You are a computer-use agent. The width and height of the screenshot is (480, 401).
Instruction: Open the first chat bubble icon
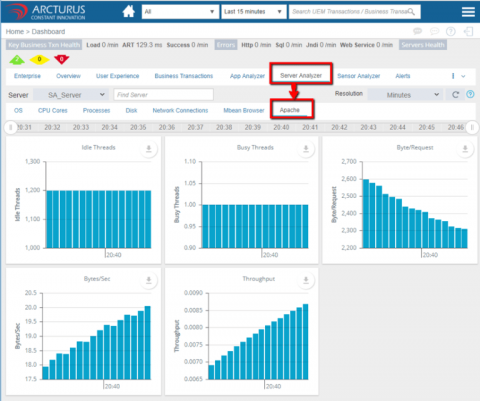coord(417,31)
